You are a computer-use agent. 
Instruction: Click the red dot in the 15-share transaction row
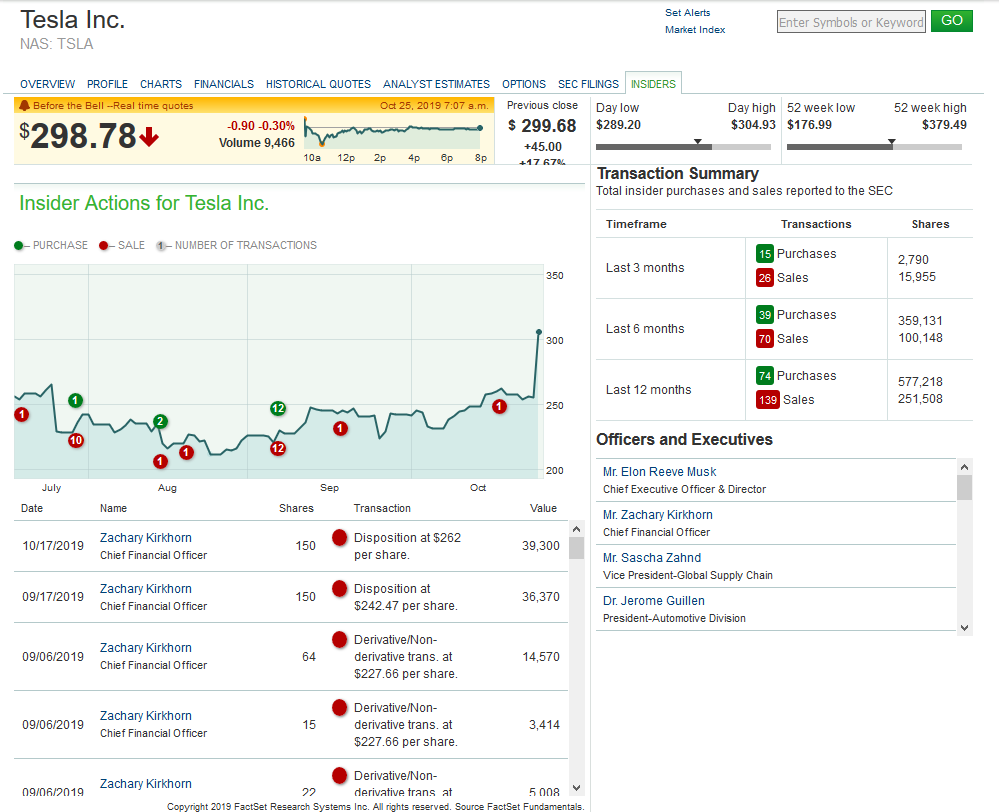pyautogui.click(x=340, y=707)
